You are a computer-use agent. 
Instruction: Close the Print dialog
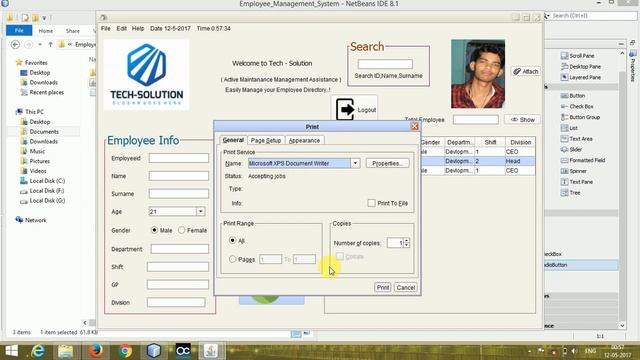(x=415, y=127)
